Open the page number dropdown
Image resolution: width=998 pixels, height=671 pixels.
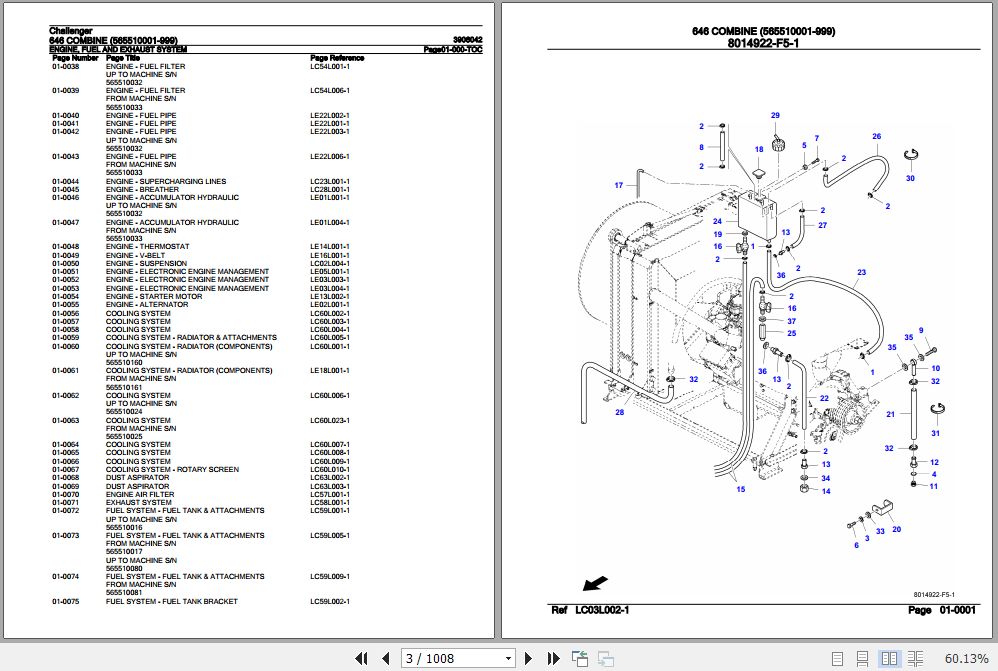pyautogui.click(x=510, y=658)
